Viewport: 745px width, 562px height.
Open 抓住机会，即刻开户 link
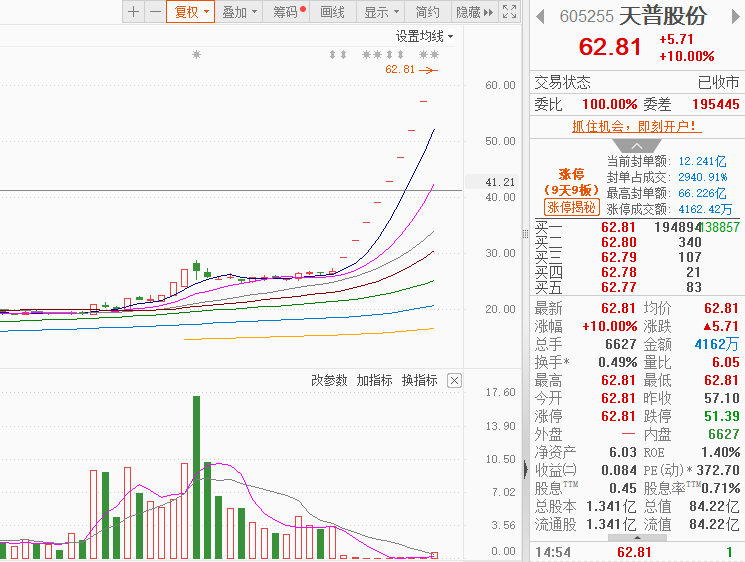[x=637, y=126]
